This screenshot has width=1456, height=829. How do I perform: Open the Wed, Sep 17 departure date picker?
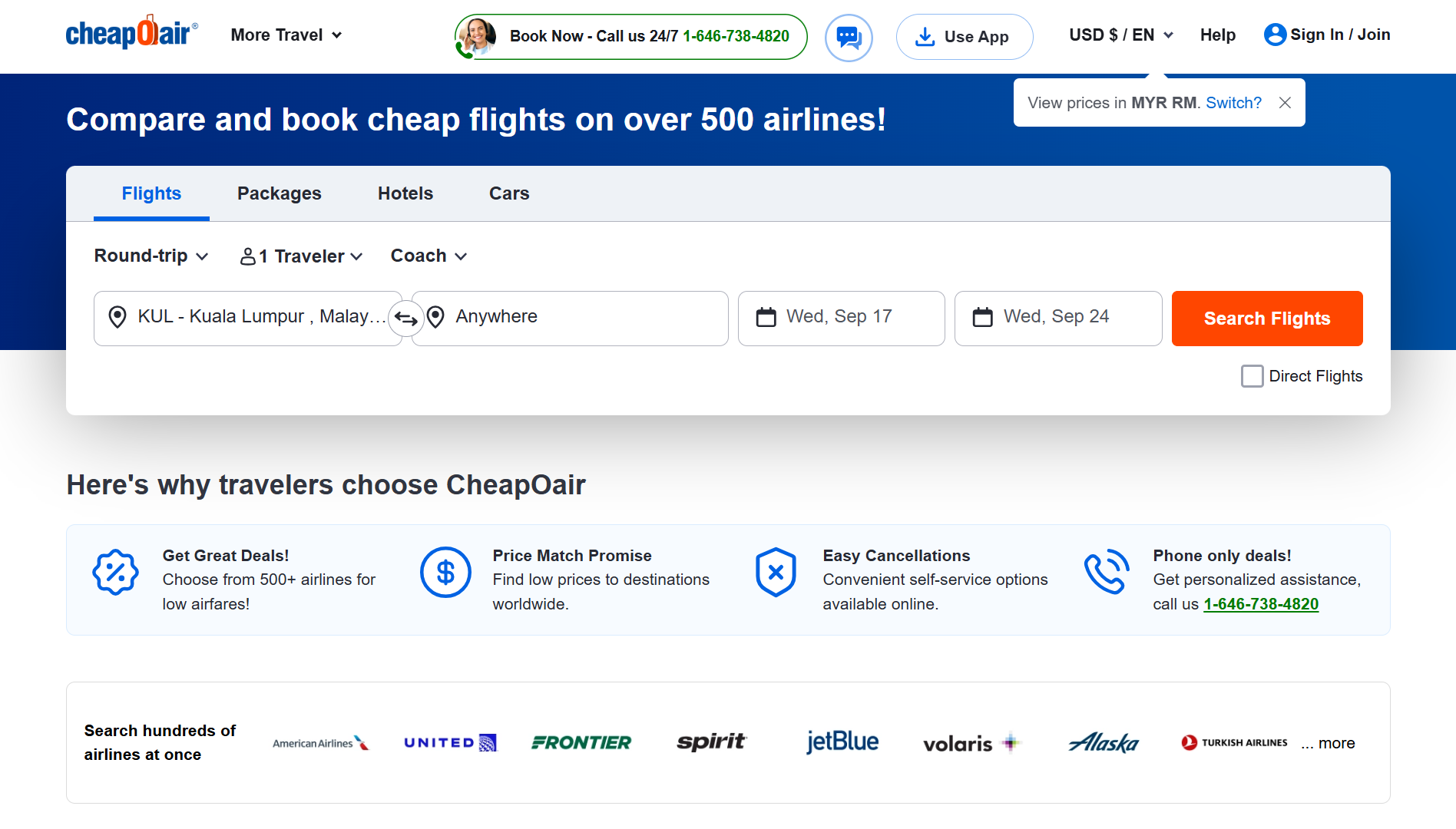841,317
